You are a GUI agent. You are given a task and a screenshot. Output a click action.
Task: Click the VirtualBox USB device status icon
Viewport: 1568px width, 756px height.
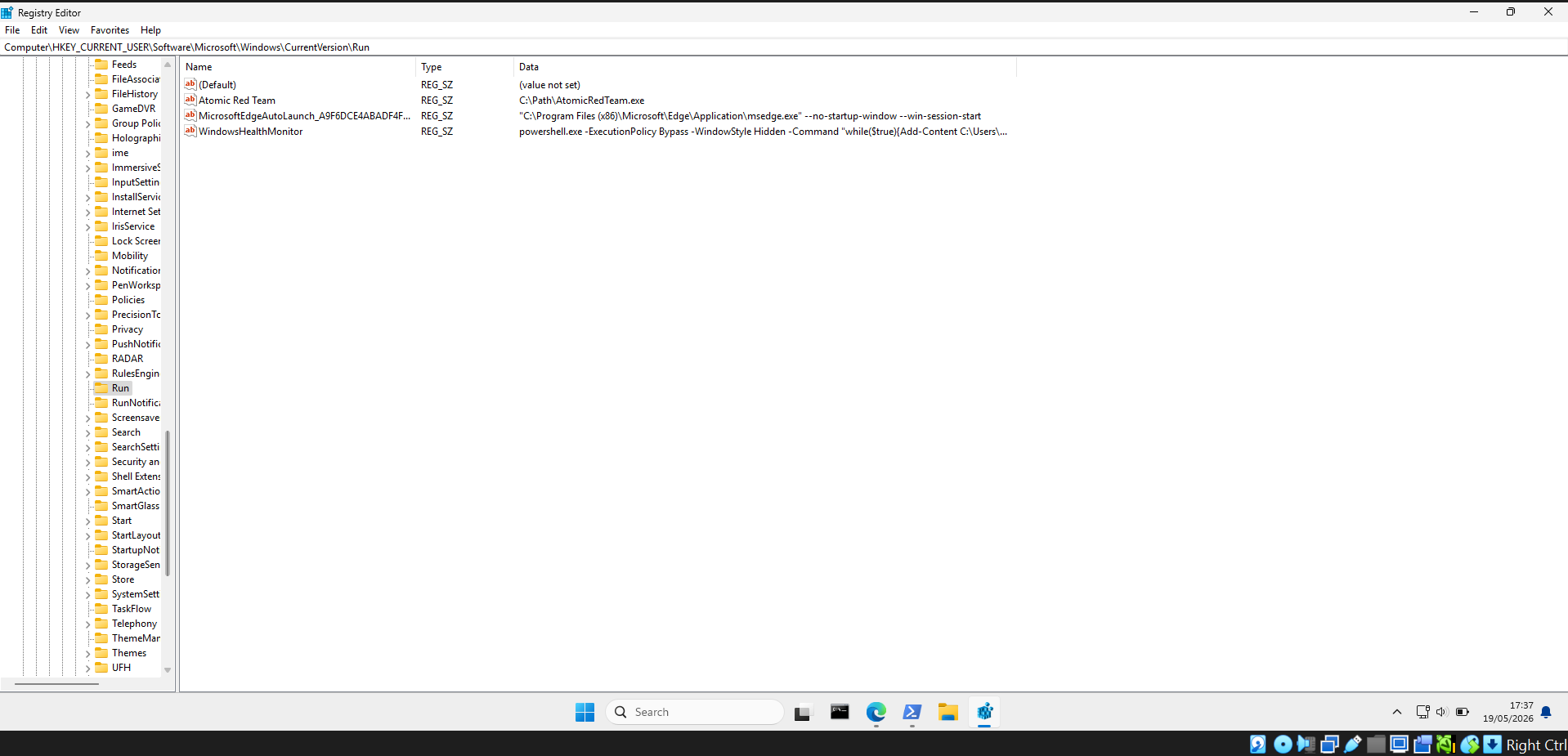click(1353, 744)
